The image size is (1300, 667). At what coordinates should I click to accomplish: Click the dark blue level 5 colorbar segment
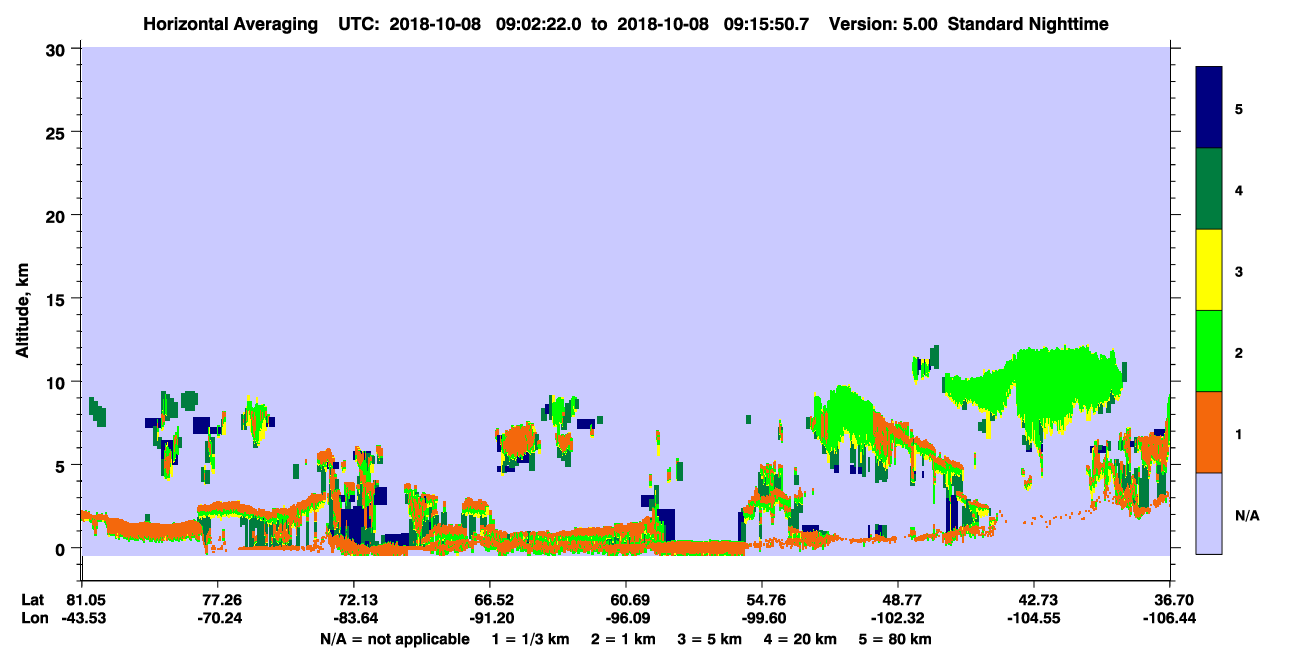(1209, 108)
